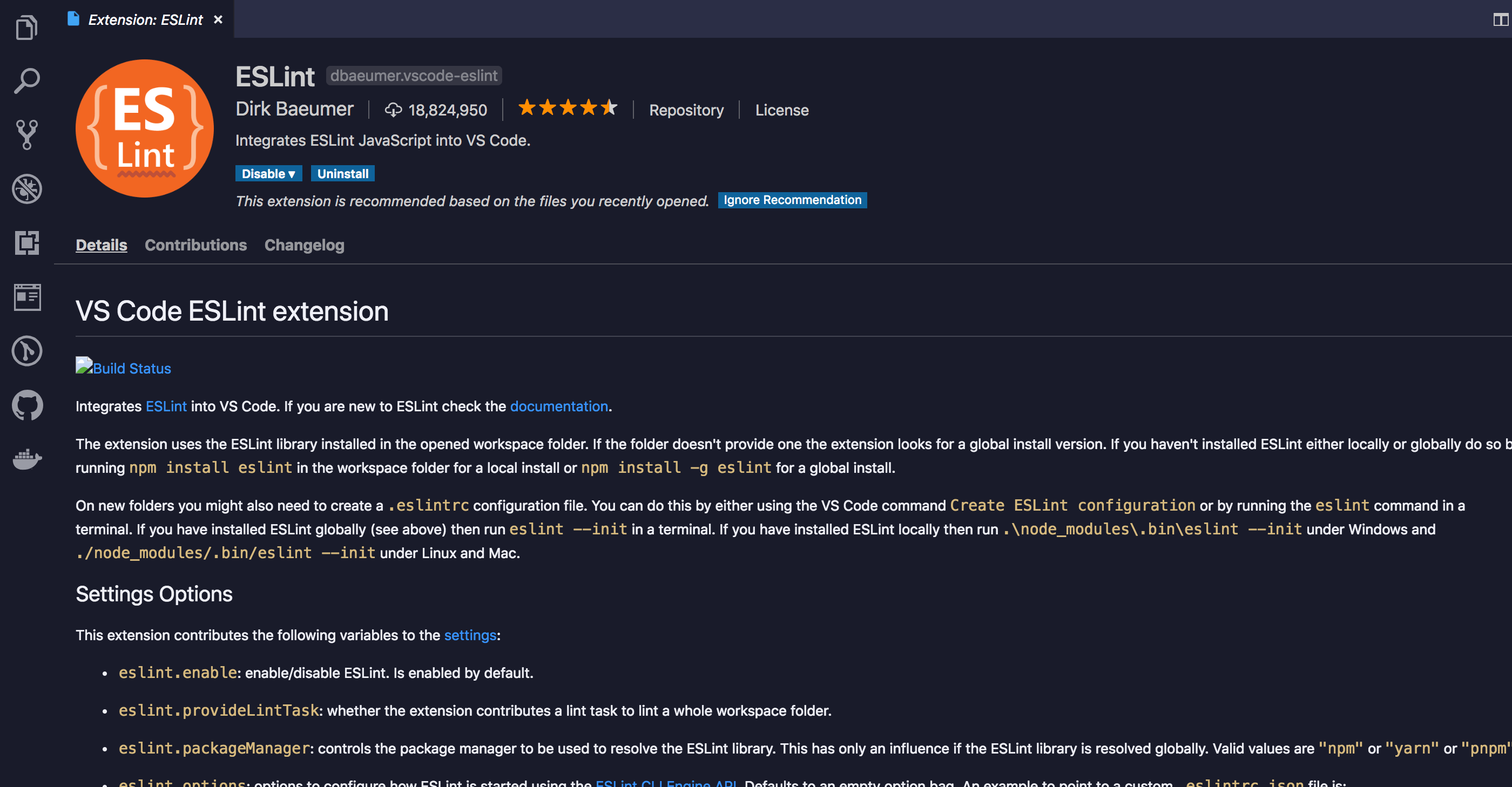Open the Repository link
Screen dimensions: 1512x787
tap(686, 110)
